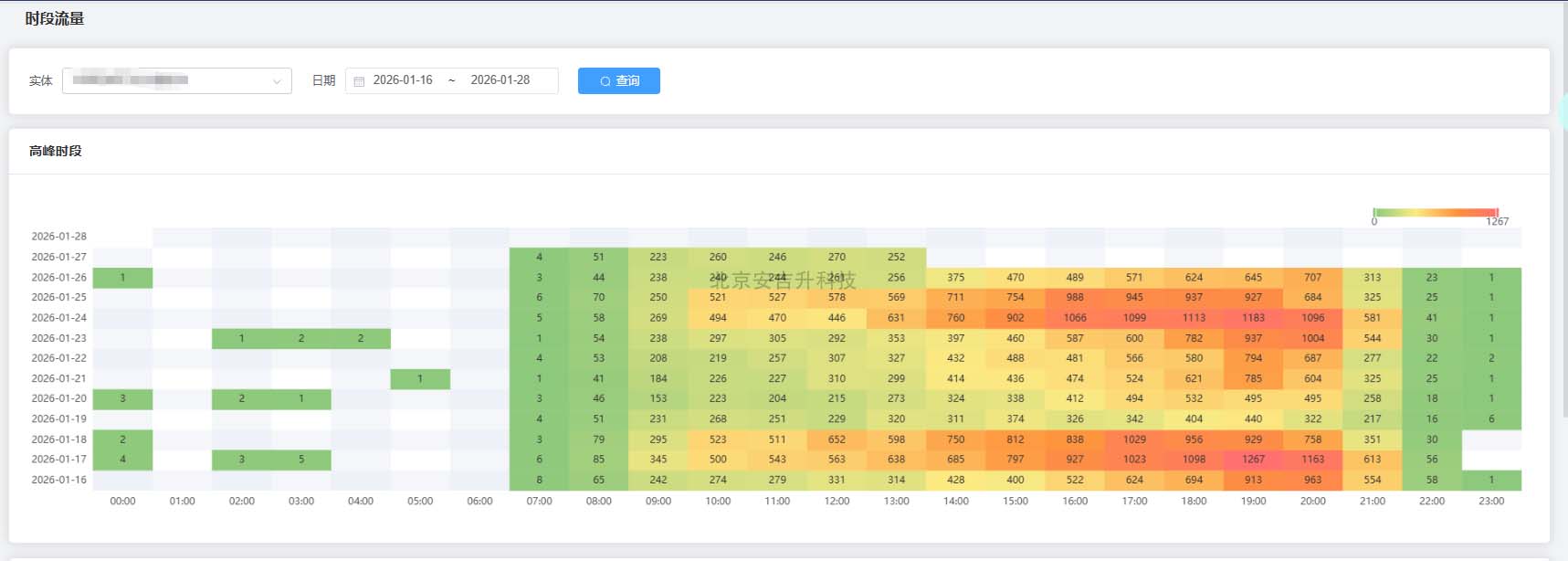The height and width of the screenshot is (561, 1568).
Task: Click the 12:00 hour axis label
Action: coord(837,502)
